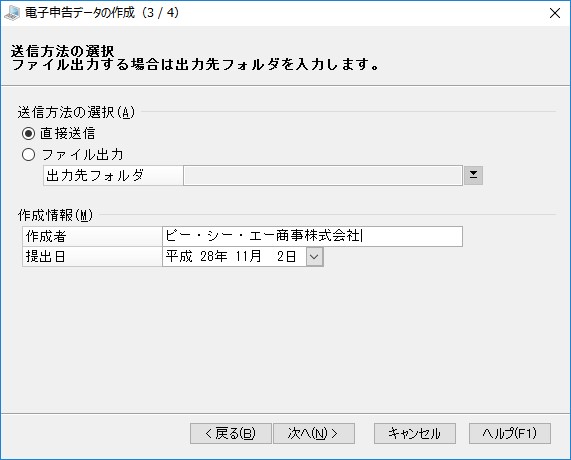571x460 pixels.
Task: Click the 戻る(B) back button
Action: 231,433
